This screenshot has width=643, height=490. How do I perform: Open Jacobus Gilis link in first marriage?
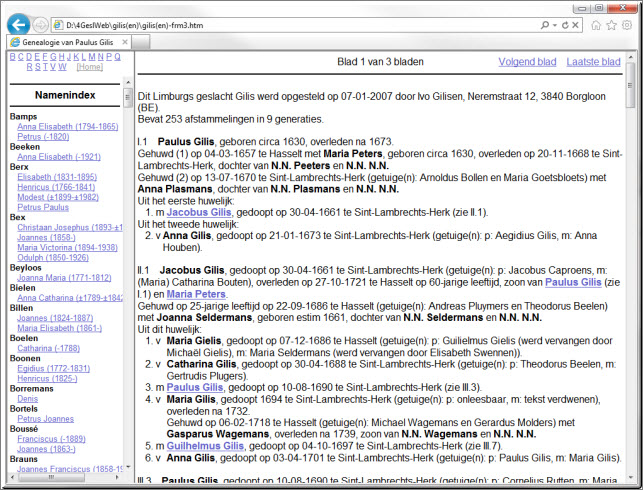(199, 212)
